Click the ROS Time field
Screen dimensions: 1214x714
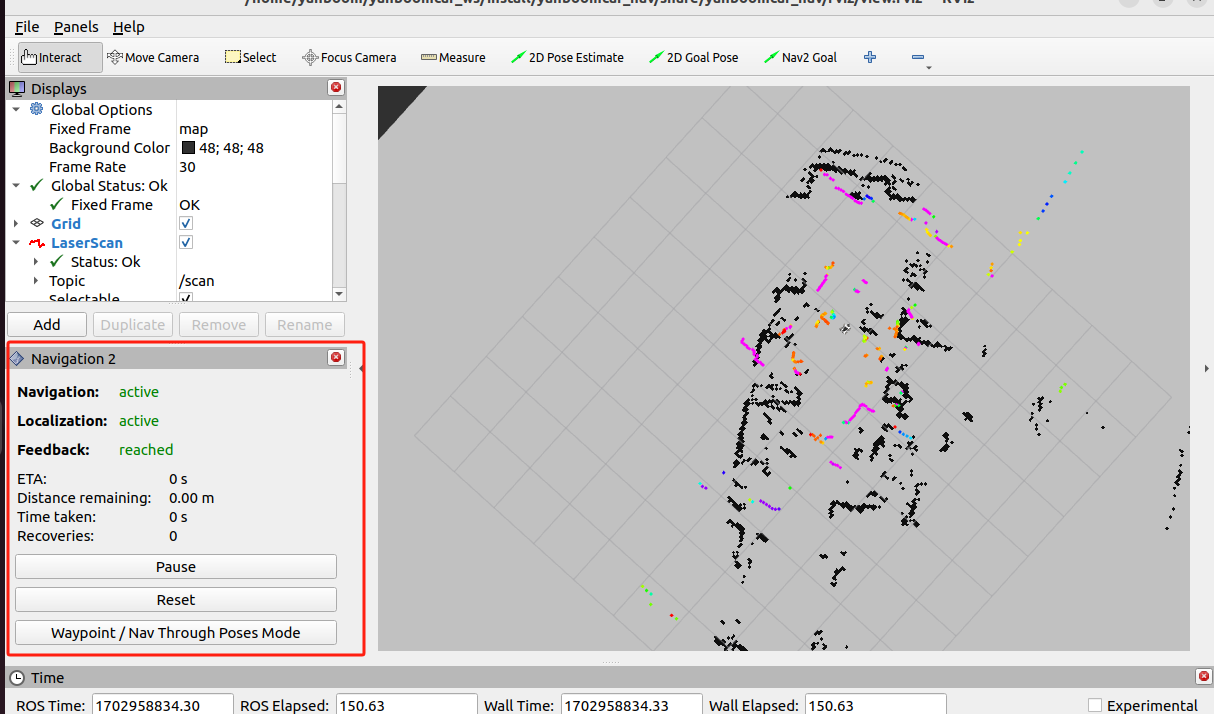(x=163, y=705)
